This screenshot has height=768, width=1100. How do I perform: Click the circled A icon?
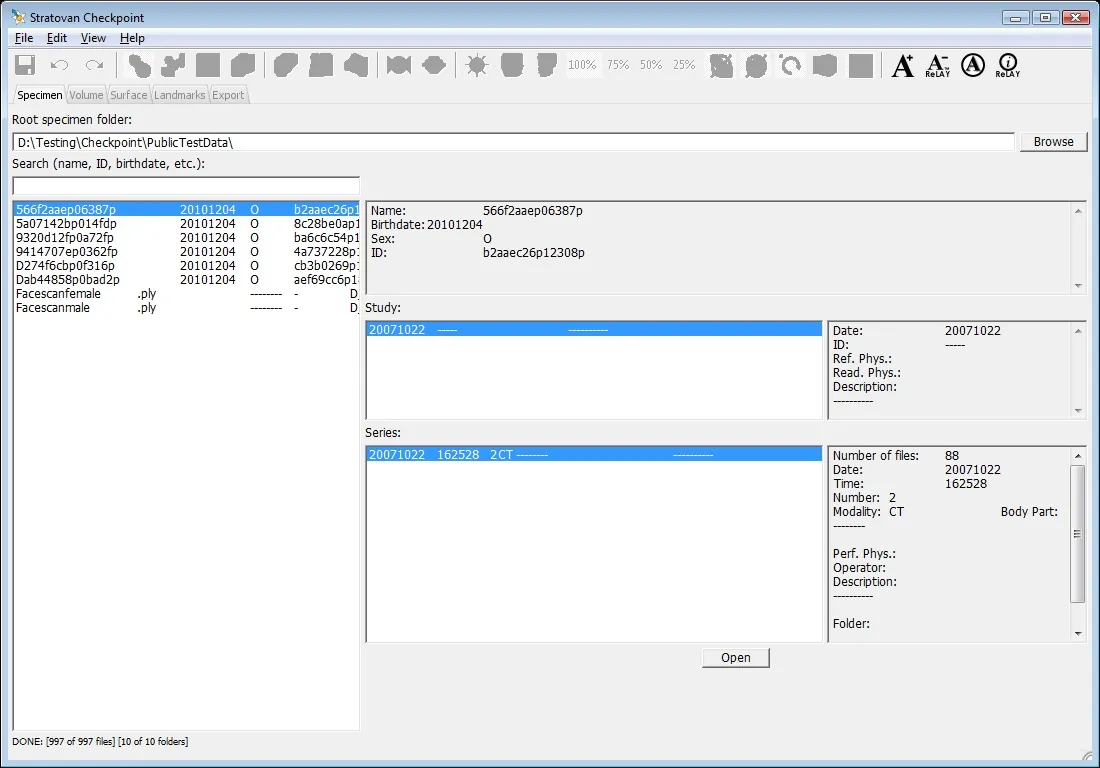(x=972, y=66)
